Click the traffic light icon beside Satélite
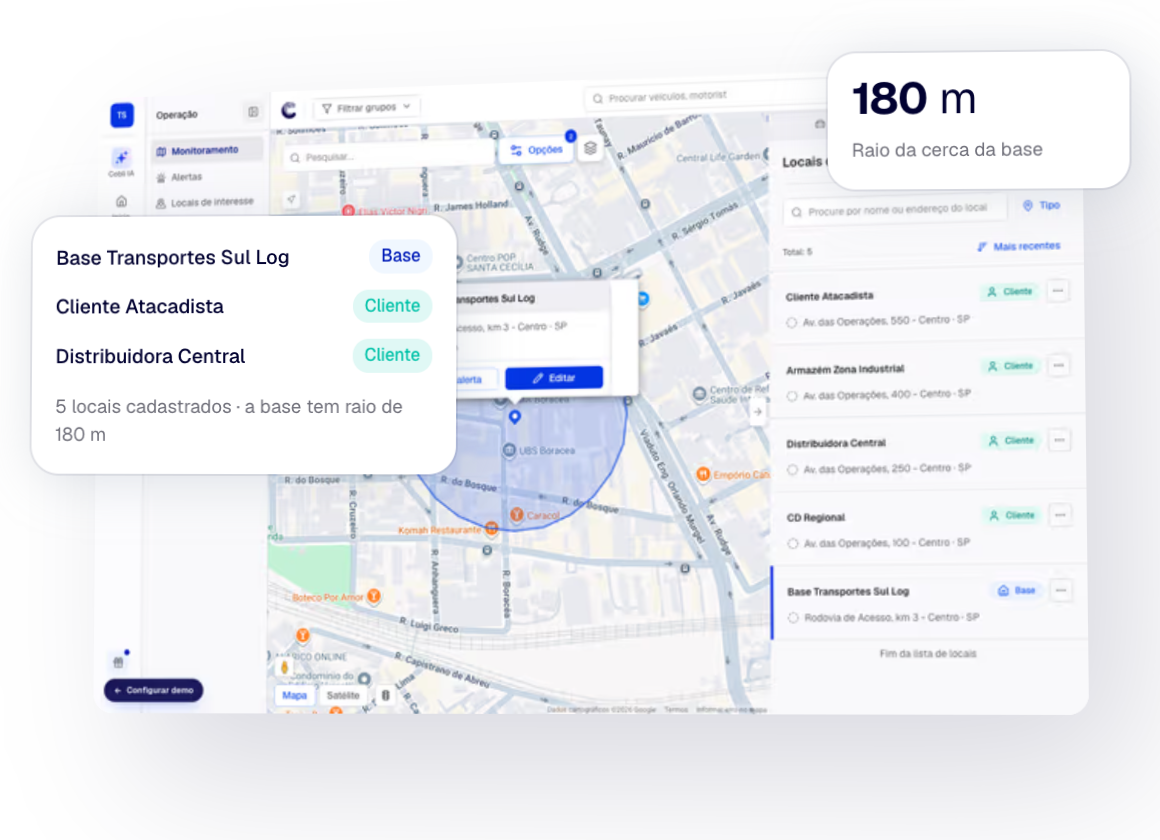This screenshot has width=1160, height=840. point(385,695)
